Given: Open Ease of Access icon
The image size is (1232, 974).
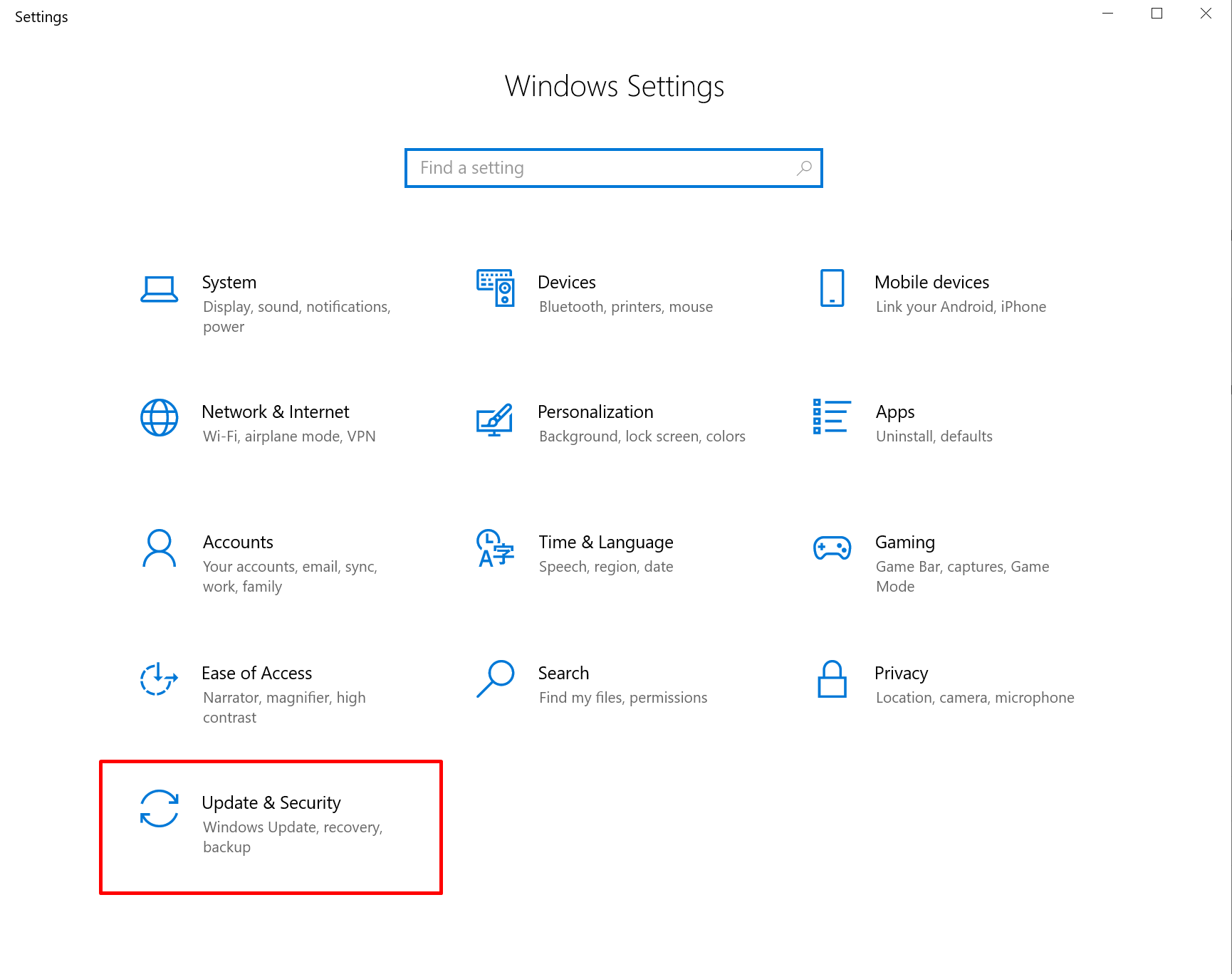Looking at the screenshot, I should pyautogui.click(x=159, y=679).
